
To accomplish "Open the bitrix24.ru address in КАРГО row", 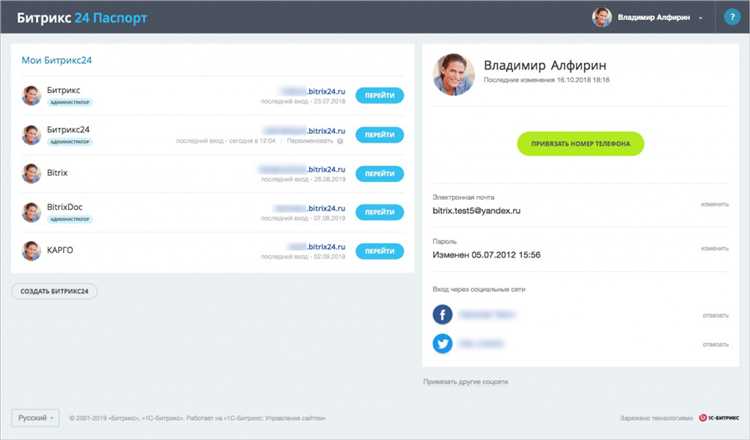I will click(316, 247).
